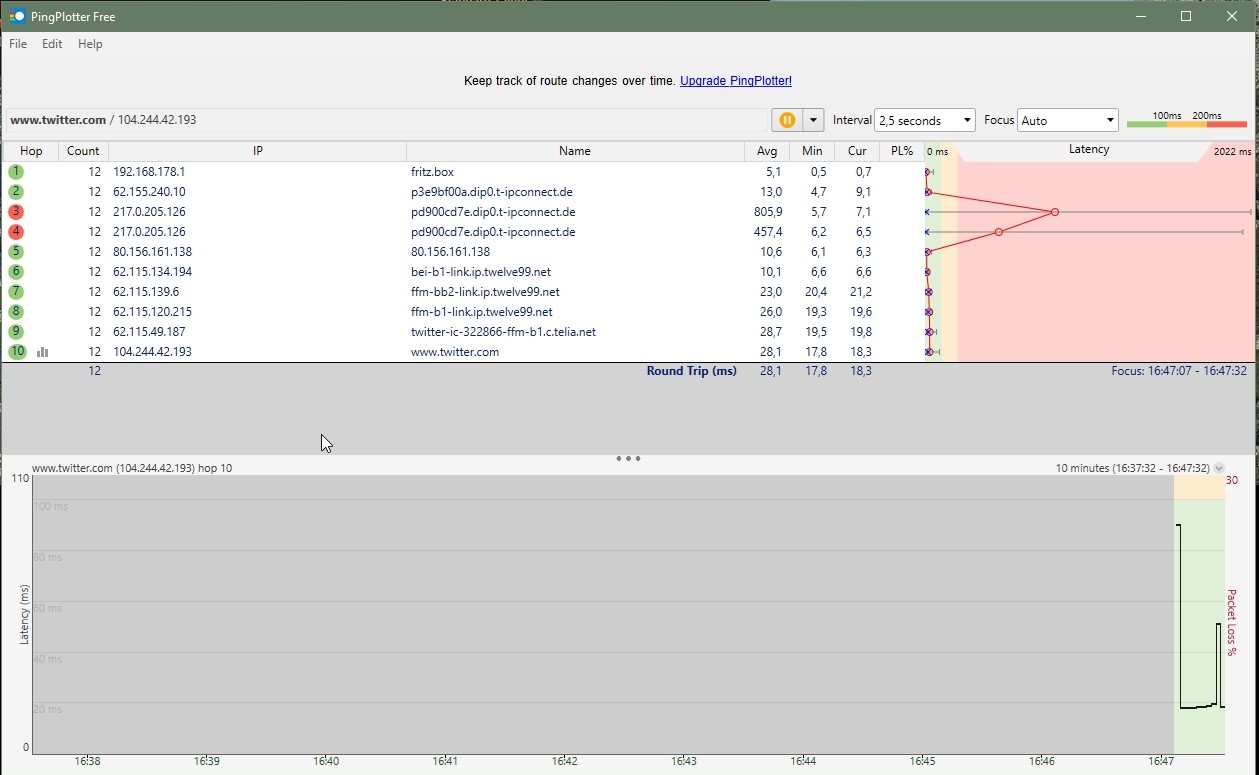Select hop 4 red circle icon
Image resolution: width=1259 pixels, height=775 pixels.
pos(16,232)
